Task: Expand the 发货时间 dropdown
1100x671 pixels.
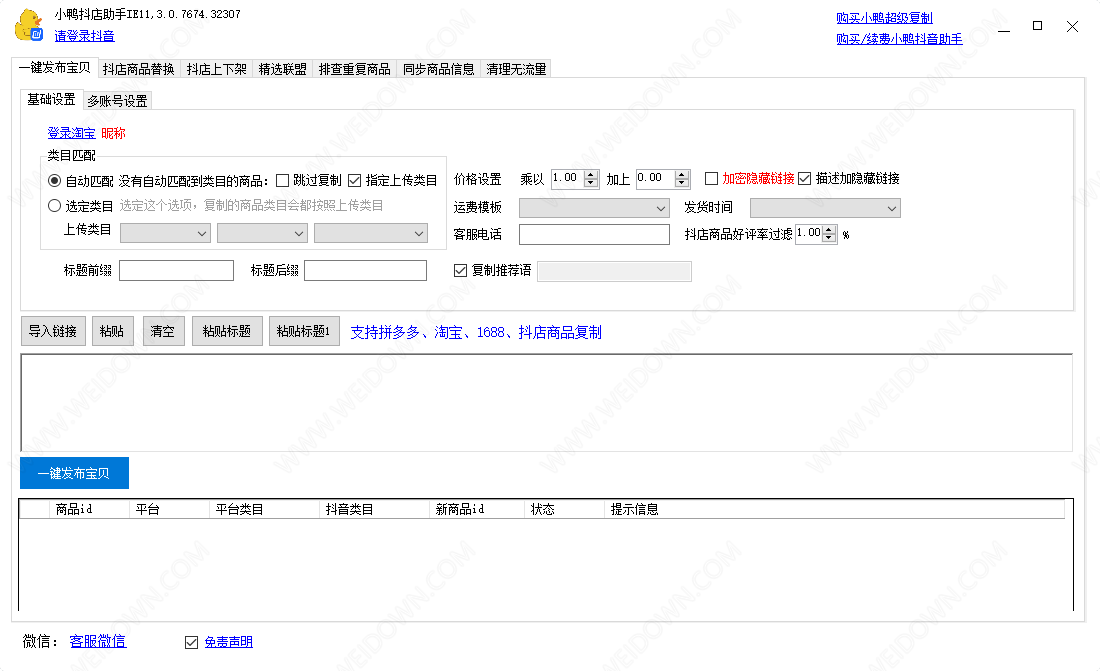Action: [x=825, y=208]
